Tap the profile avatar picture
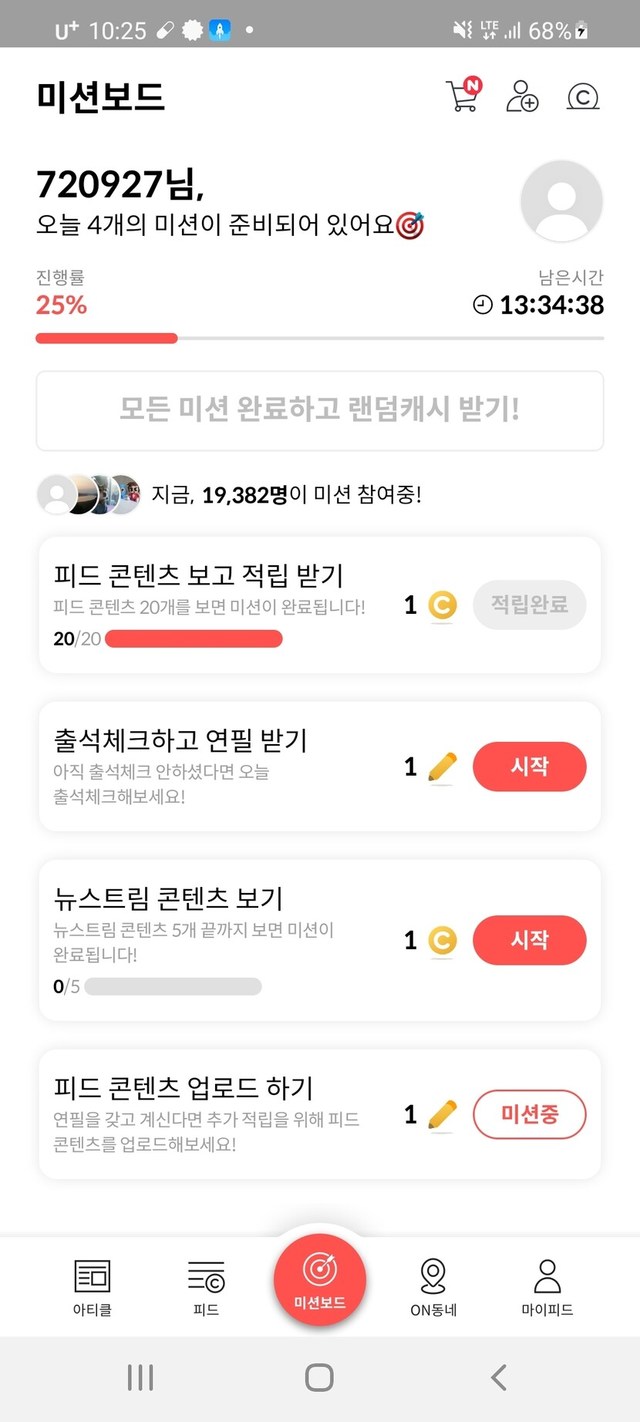The height and width of the screenshot is (1422, 640). tap(562, 201)
